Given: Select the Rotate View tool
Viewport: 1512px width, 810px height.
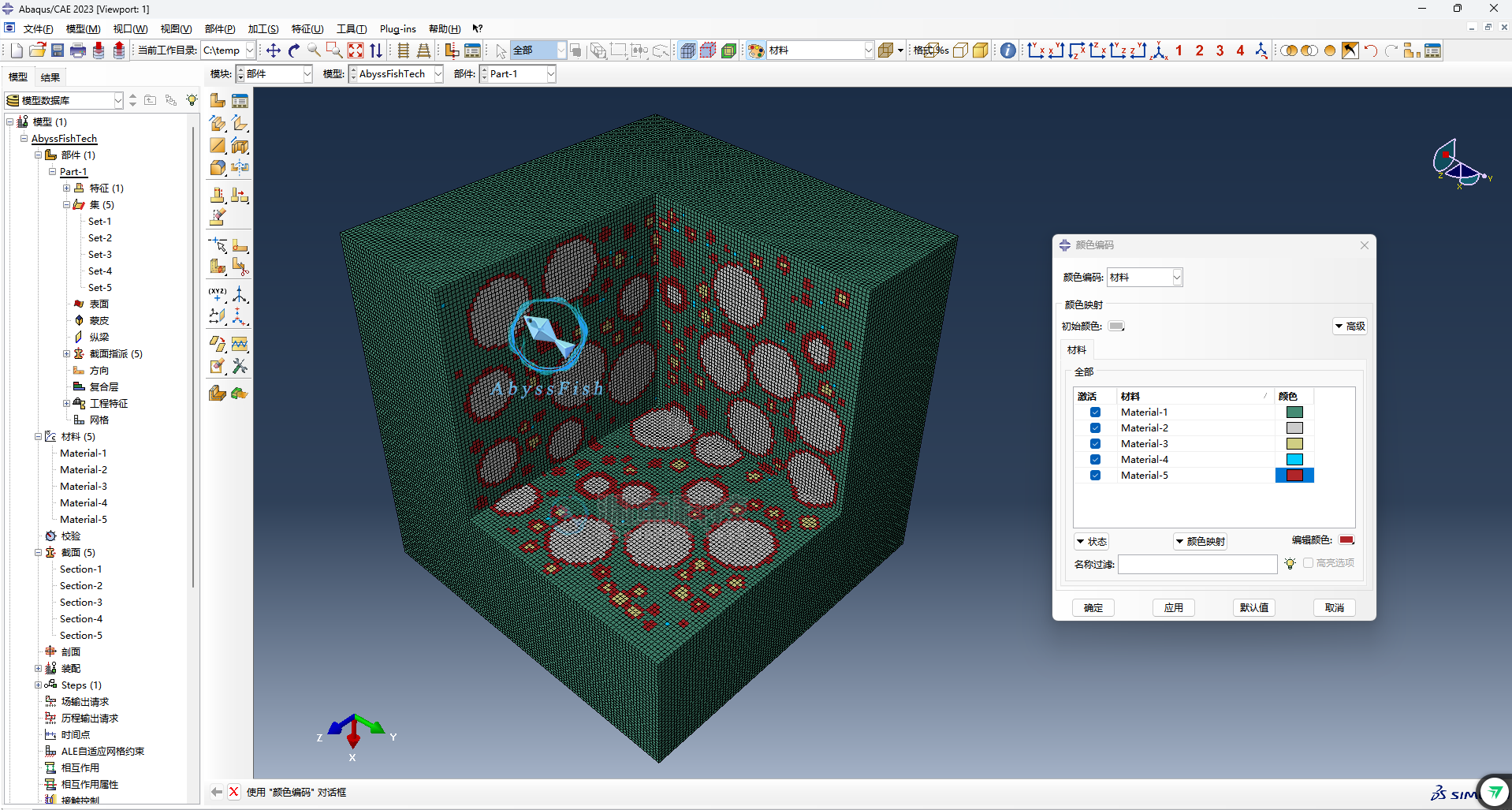Looking at the screenshot, I should (x=294, y=50).
